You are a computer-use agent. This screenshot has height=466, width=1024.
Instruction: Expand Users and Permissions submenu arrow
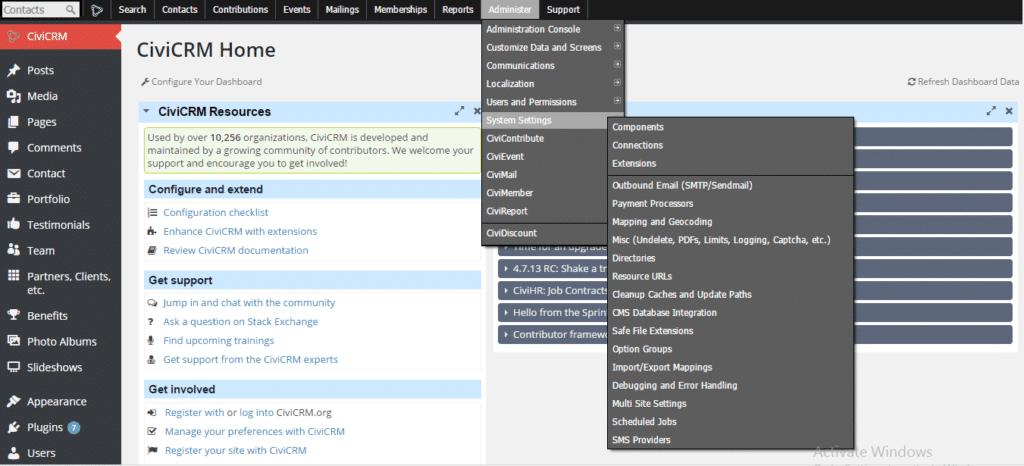(617, 101)
